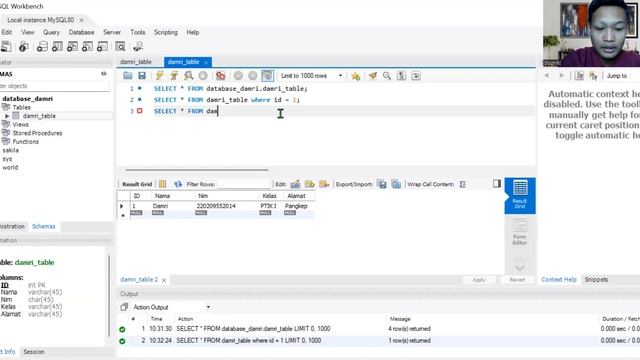Screen dimensions: 640x360
Task: Open a SQL script file in query toolbar
Action: click(x=128, y=76)
